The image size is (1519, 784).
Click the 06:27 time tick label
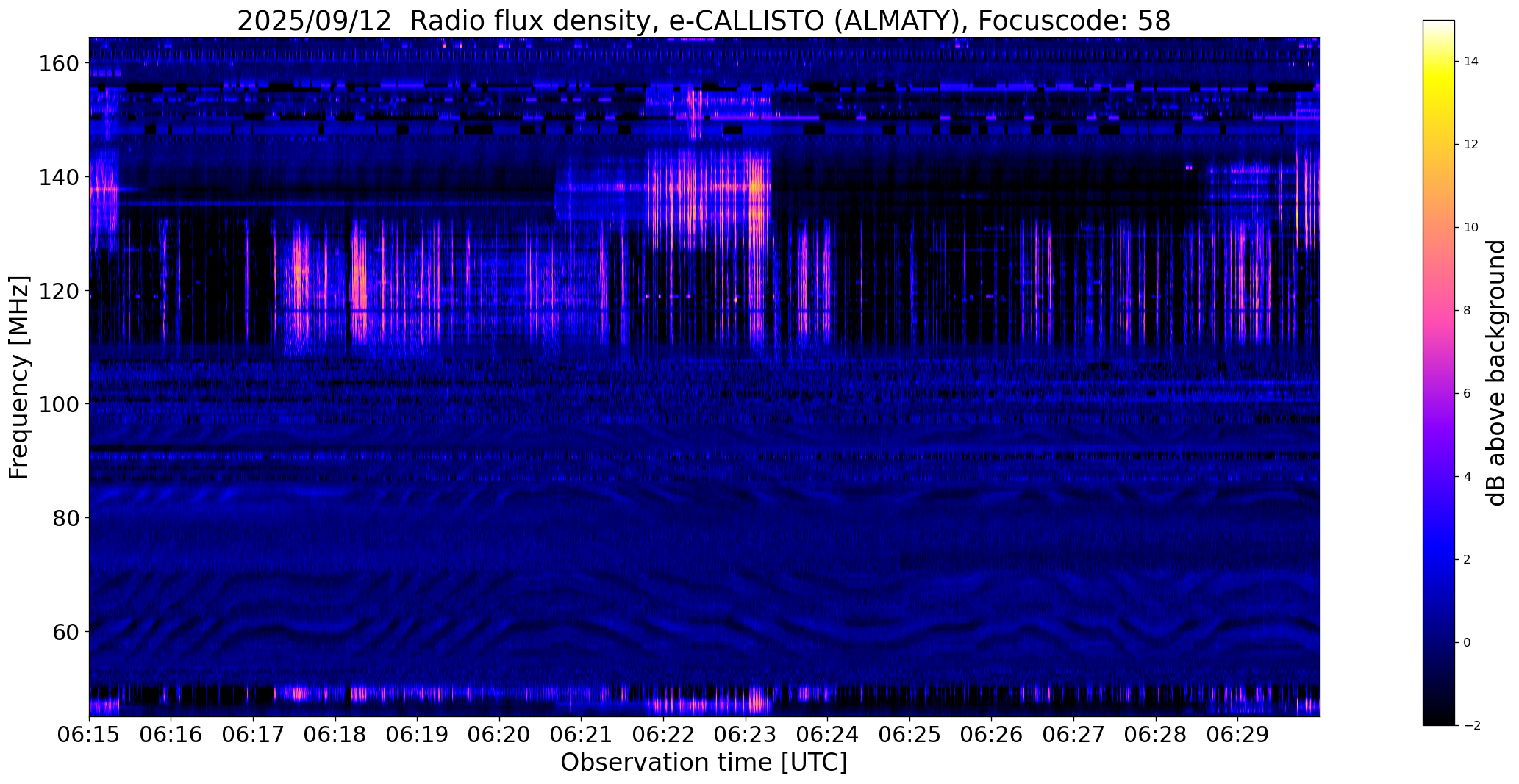(x=1073, y=734)
